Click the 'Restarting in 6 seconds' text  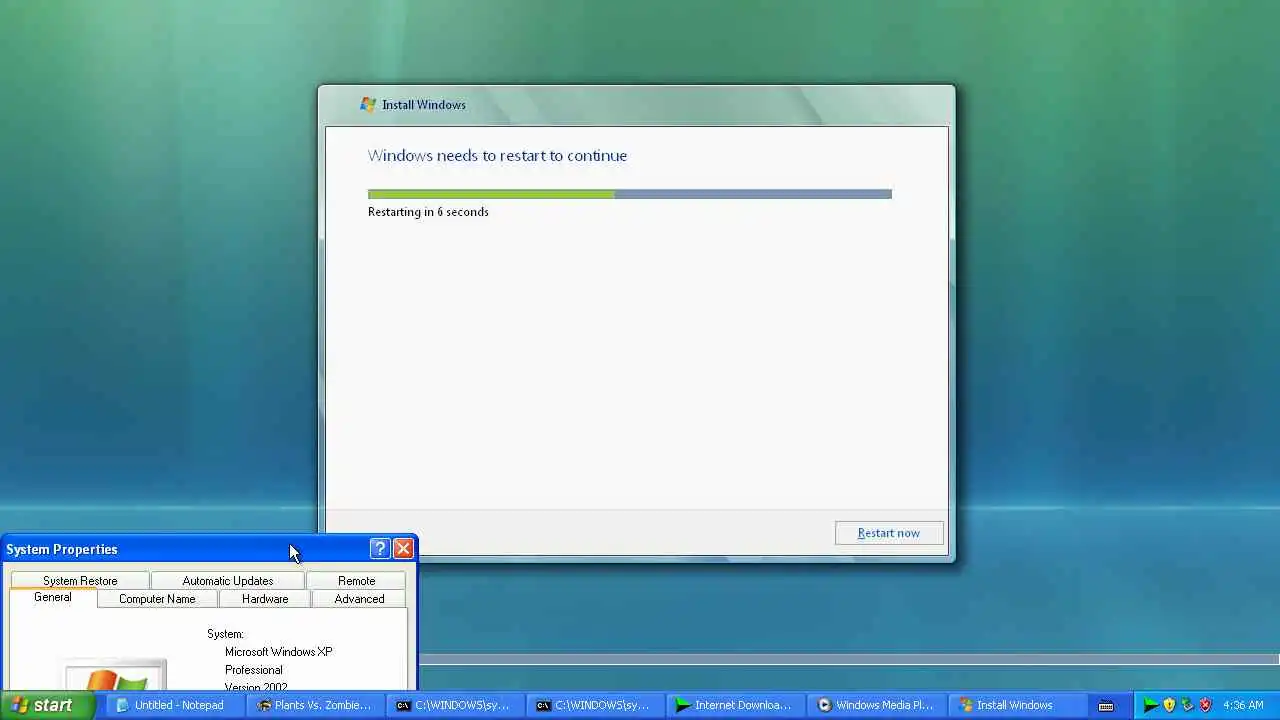click(428, 212)
